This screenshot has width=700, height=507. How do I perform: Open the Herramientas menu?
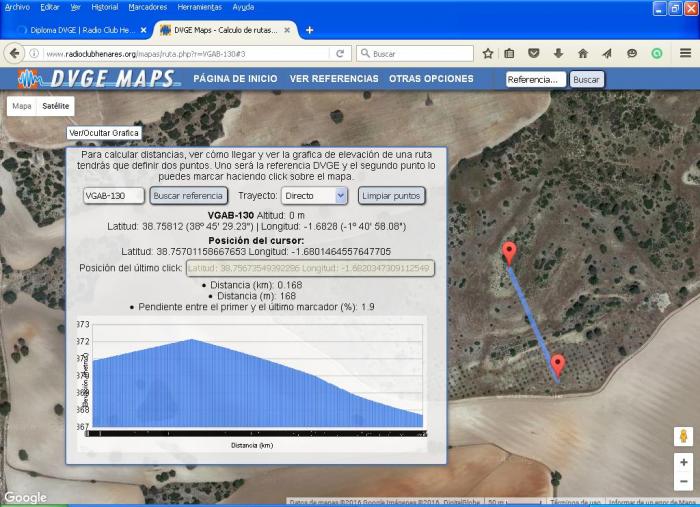200,7
